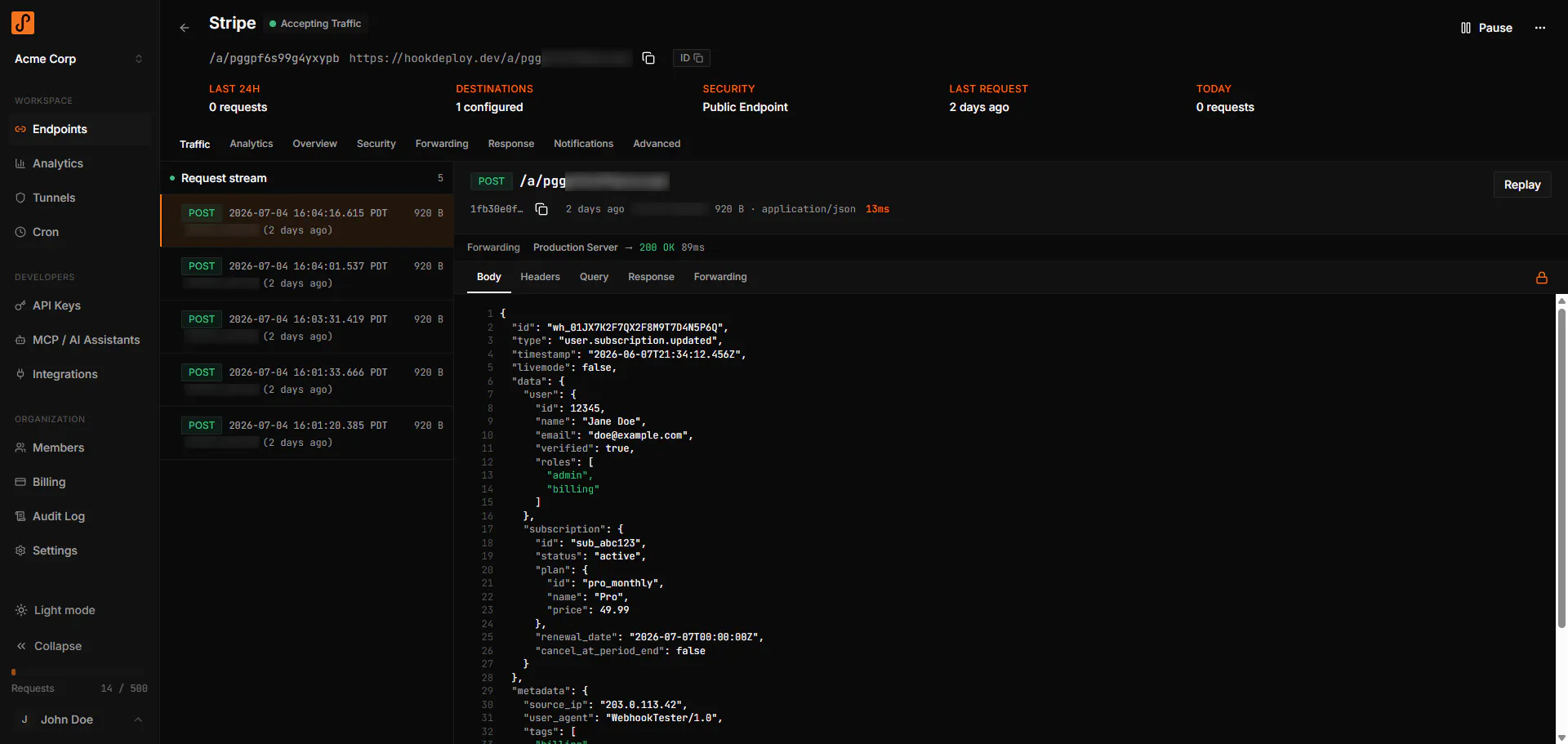
Task: Copy the request ID 1fb30e0f
Action: tap(541, 209)
